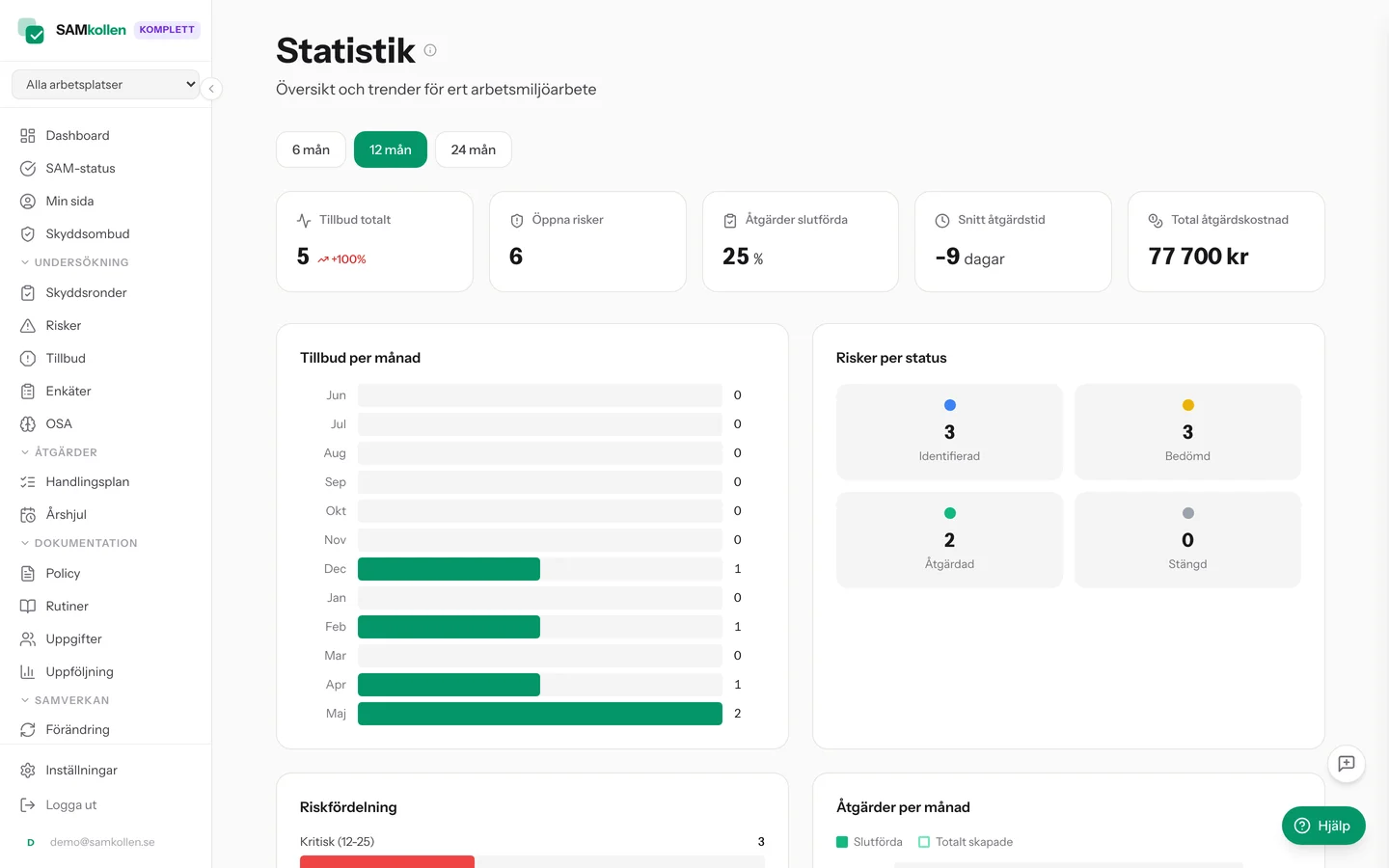Click the KOMPLETT plan badge
This screenshot has width=1389, height=868.
pos(167,30)
